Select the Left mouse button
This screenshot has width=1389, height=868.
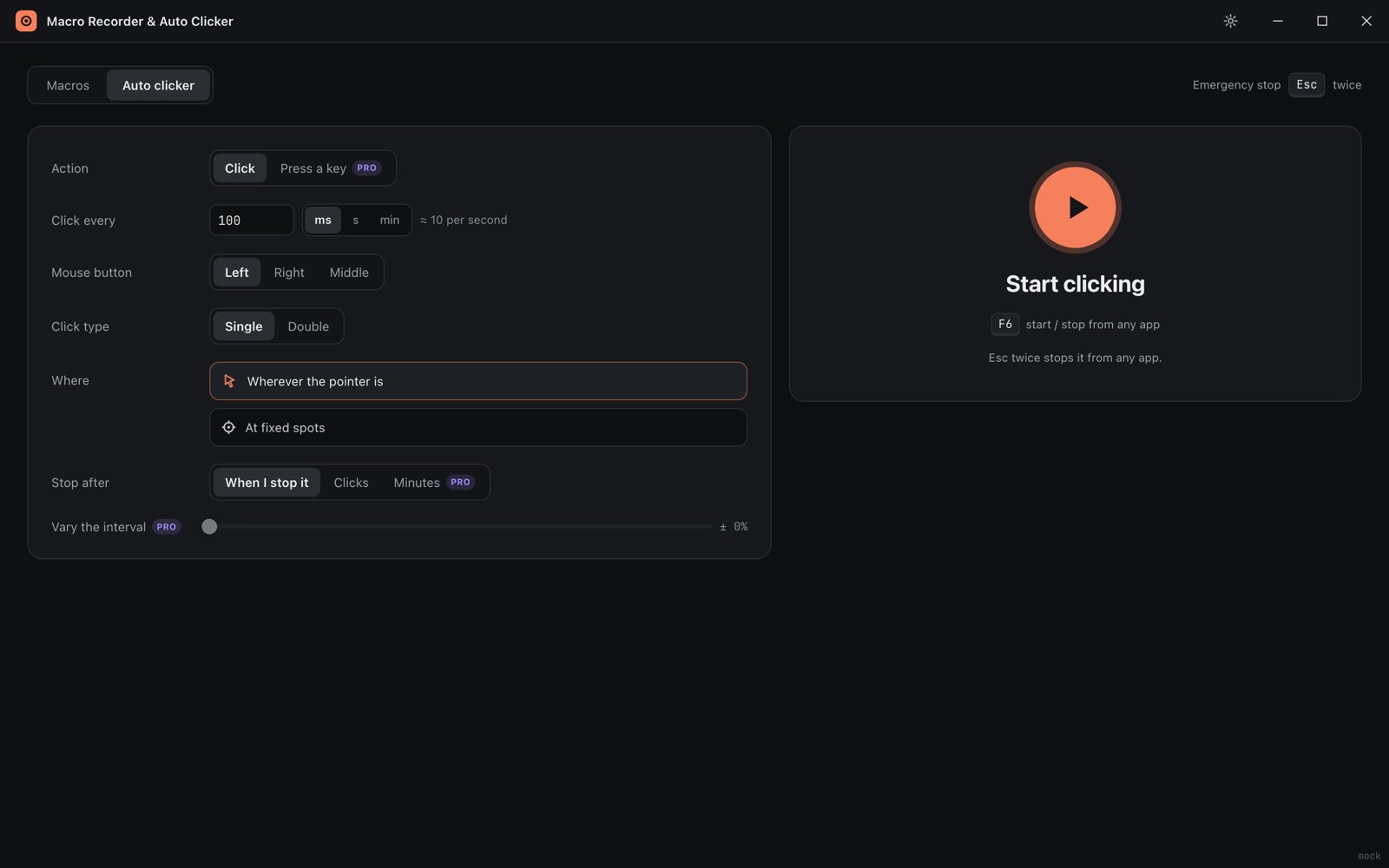coord(236,273)
